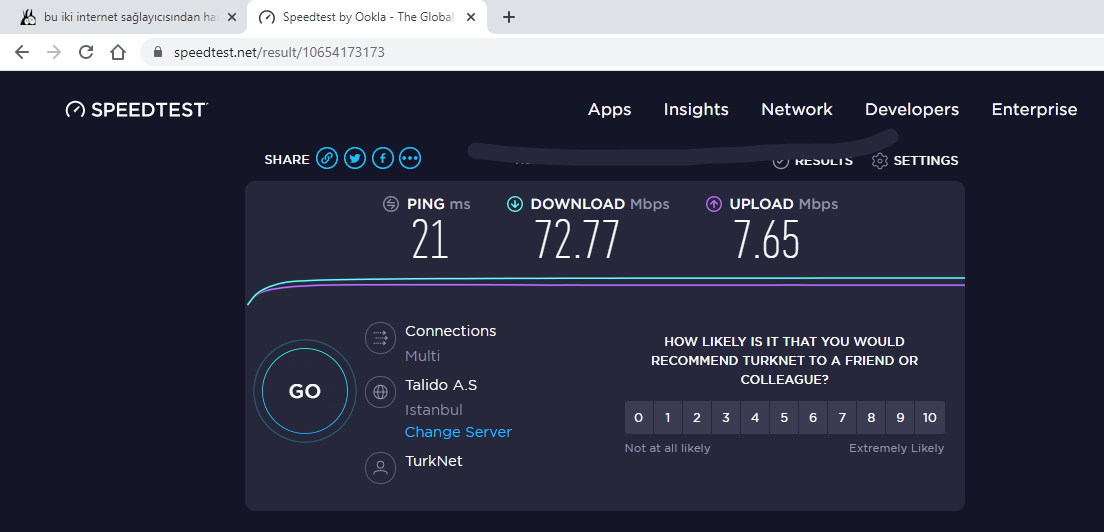Reload the Speedtest page
Viewport: 1104px width, 532px height.
tap(86, 52)
